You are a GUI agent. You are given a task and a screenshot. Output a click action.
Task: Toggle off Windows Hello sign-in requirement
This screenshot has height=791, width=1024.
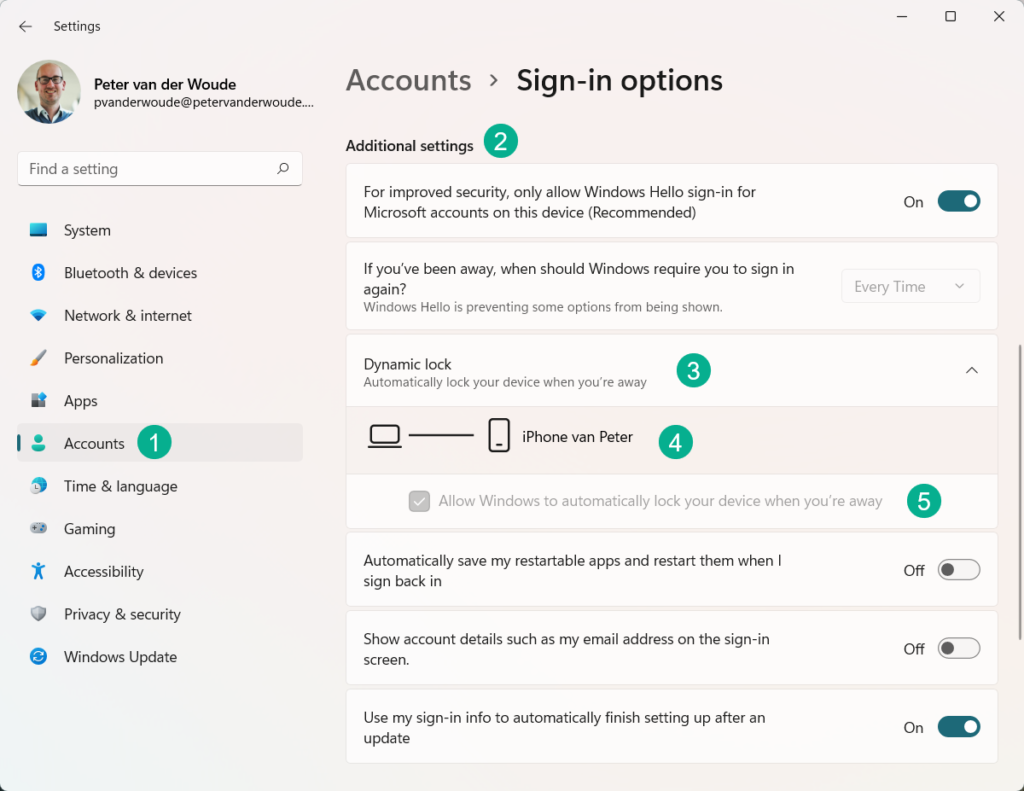[957, 201]
